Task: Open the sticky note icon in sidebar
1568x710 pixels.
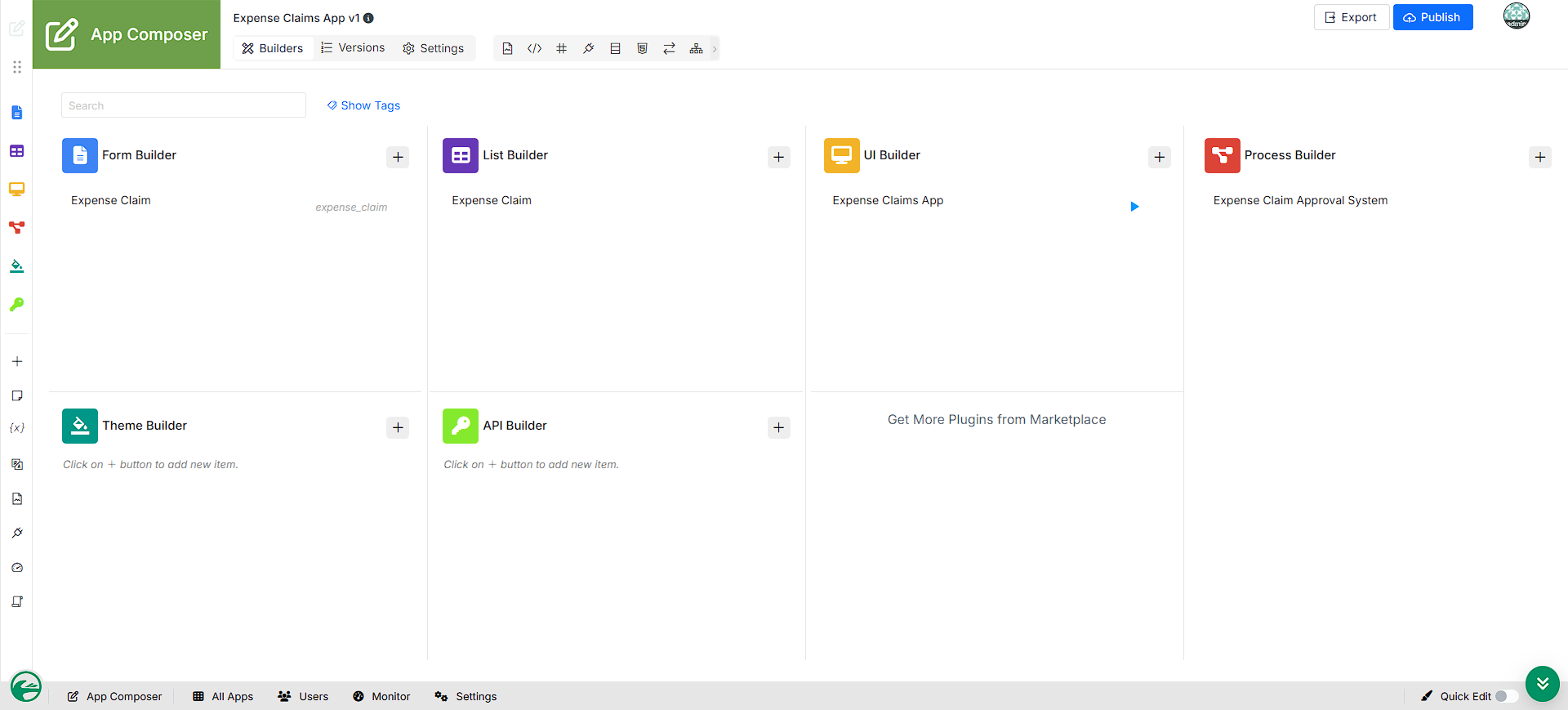Action: click(x=17, y=395)
